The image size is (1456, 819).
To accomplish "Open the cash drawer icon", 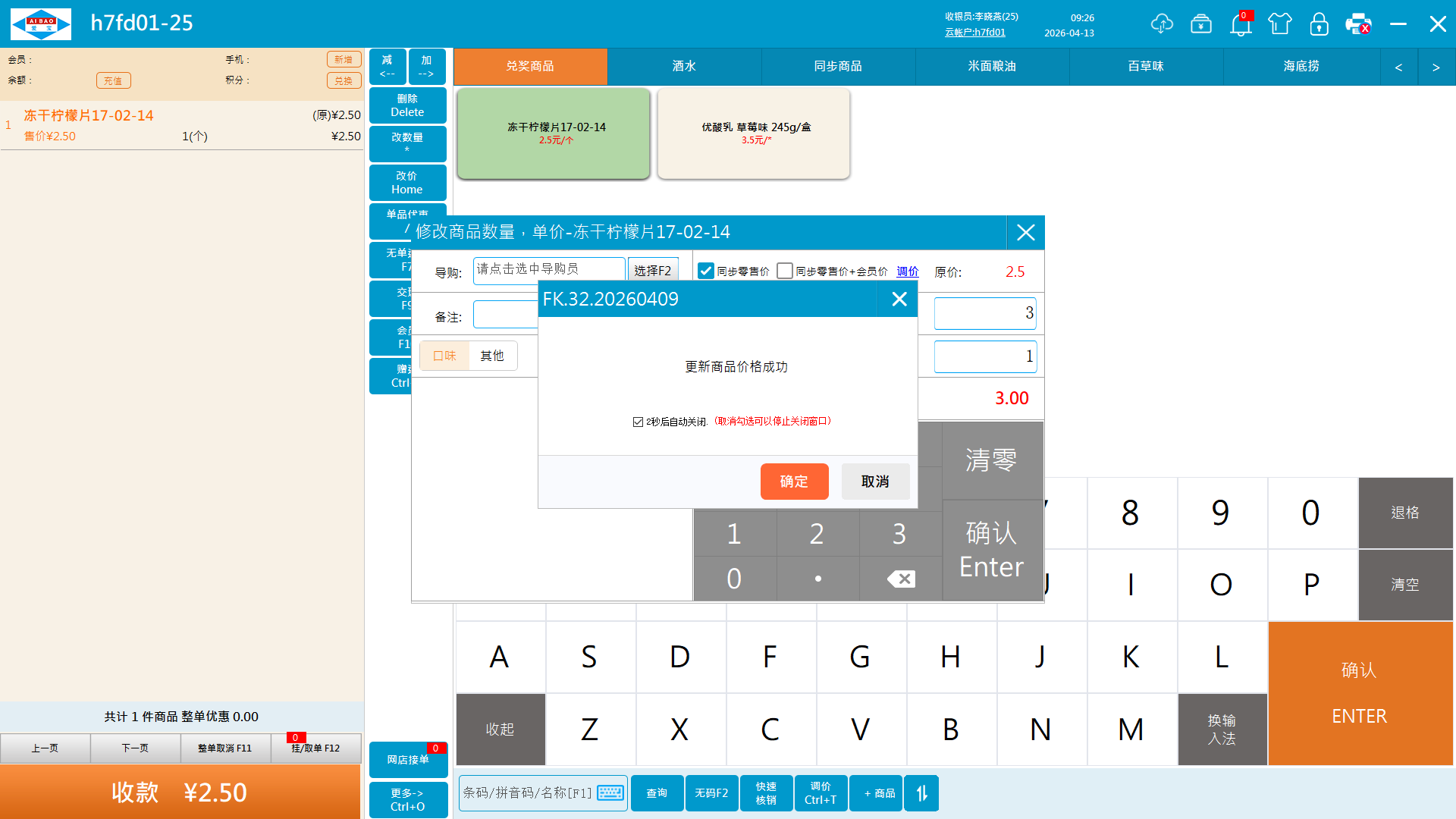I will (1201, 24).
